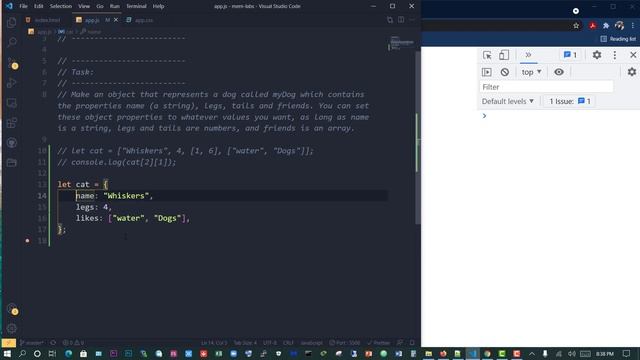640x360 pixels.
Task: Toggle the DevTools device toolbar
Action: tap(504, 55)
